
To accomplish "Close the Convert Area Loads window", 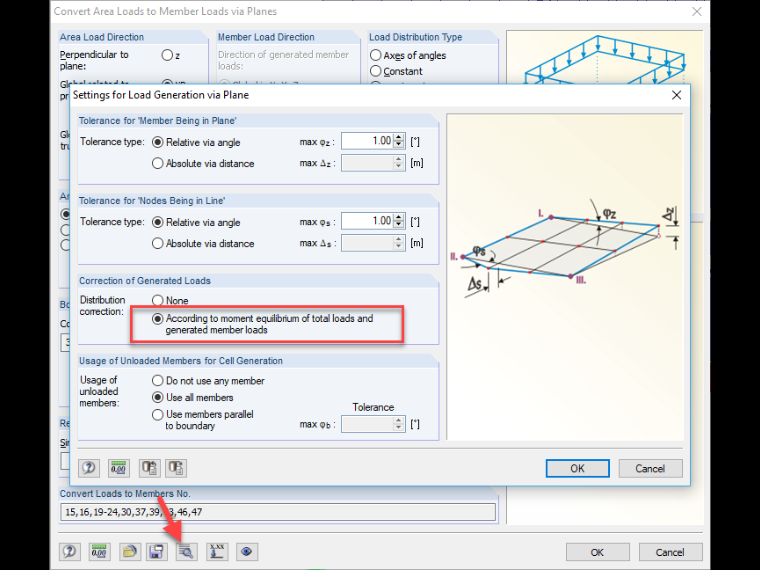I will pyautogui.click(x=697, y=11).
